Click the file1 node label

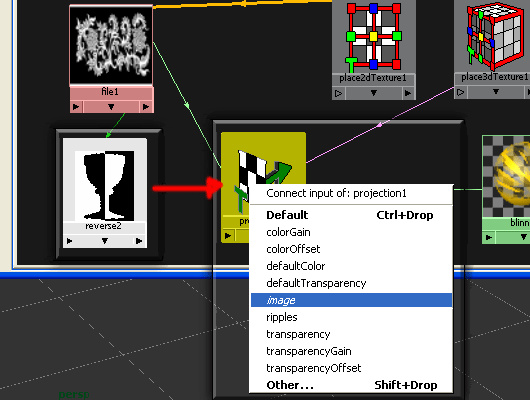110,92
